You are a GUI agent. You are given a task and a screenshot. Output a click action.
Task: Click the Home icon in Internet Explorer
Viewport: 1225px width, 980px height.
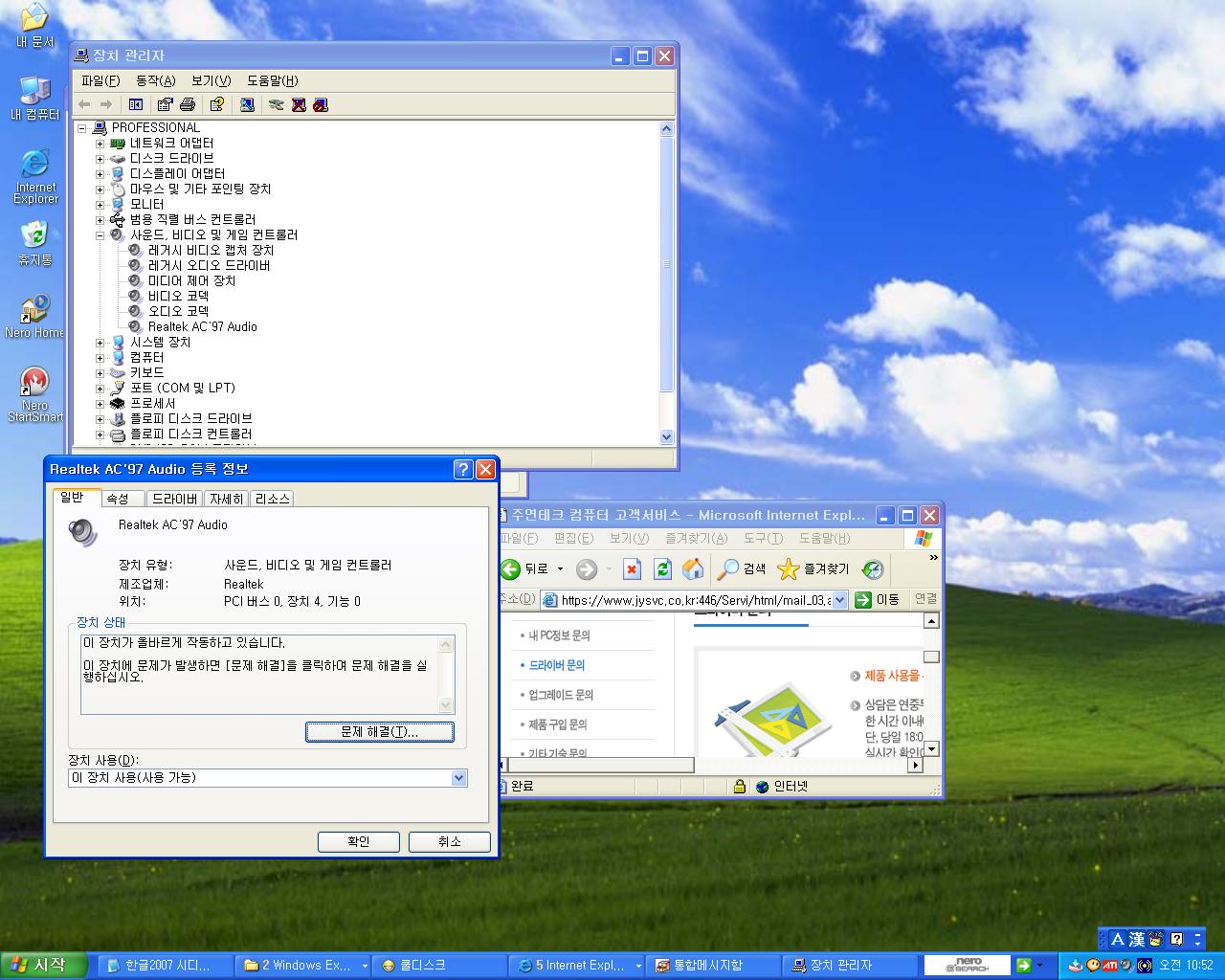click(x=693, y=569)
